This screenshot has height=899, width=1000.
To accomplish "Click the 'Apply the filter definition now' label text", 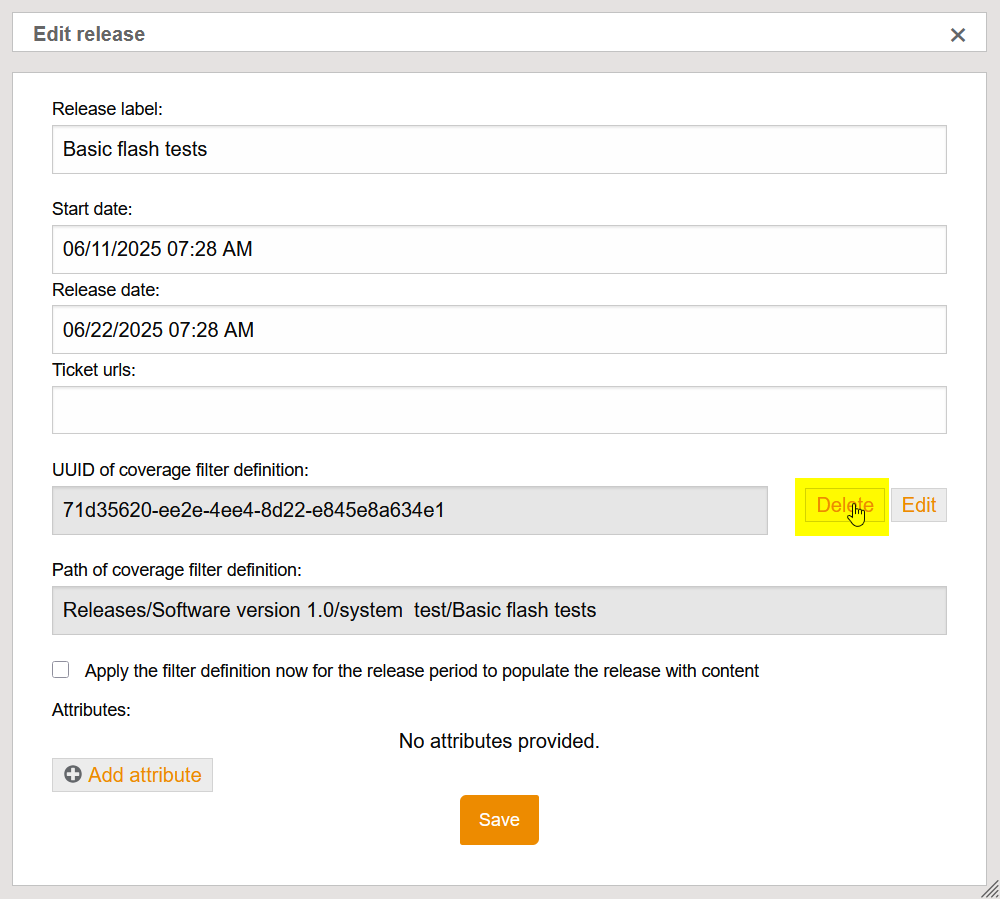I will tap(421, 671).
